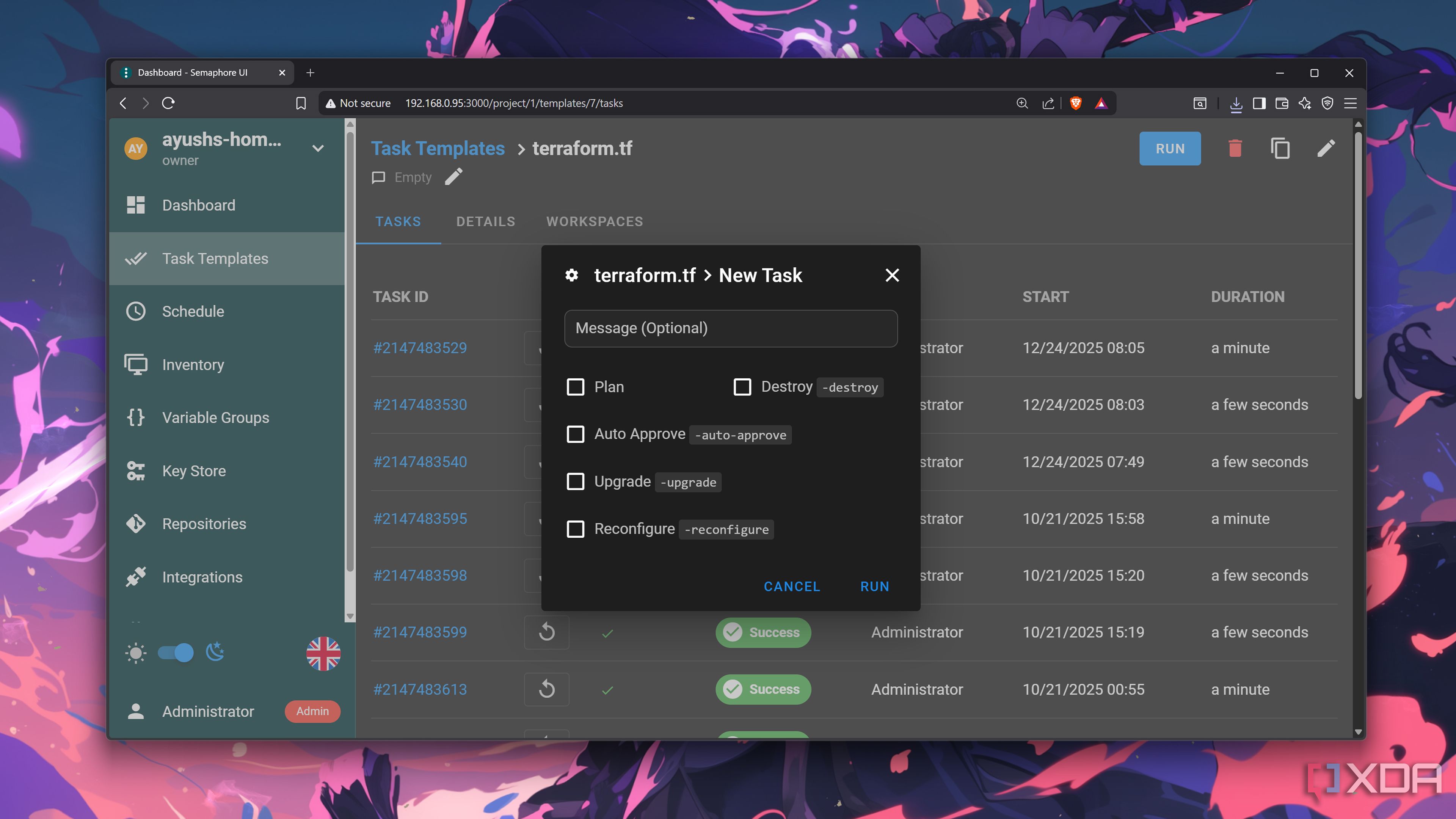Switch to the DETAILS tab

(485, 221)
